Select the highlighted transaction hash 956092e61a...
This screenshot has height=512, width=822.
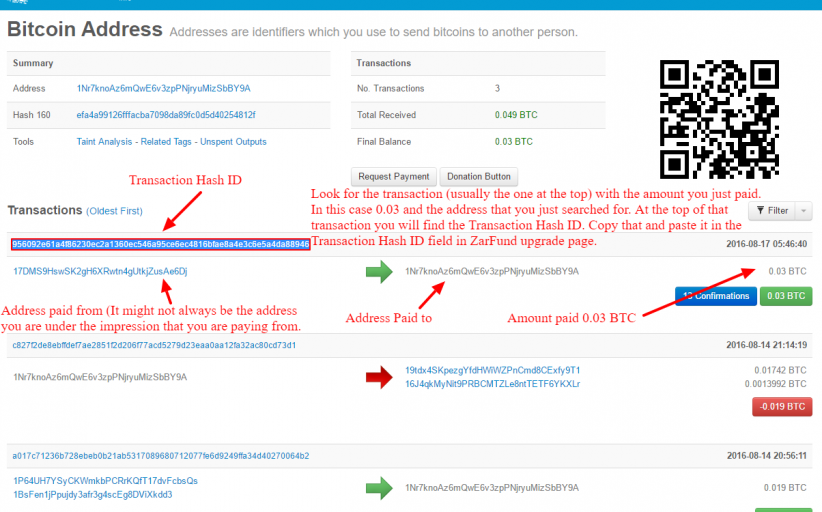(x=160, y=244)
